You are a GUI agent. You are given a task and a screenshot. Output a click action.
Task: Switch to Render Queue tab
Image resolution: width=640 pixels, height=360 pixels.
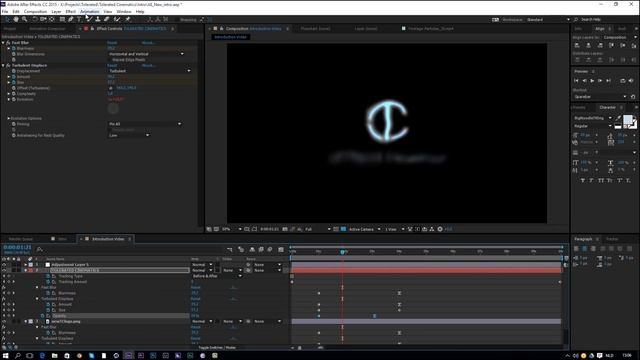pos(21,239)
